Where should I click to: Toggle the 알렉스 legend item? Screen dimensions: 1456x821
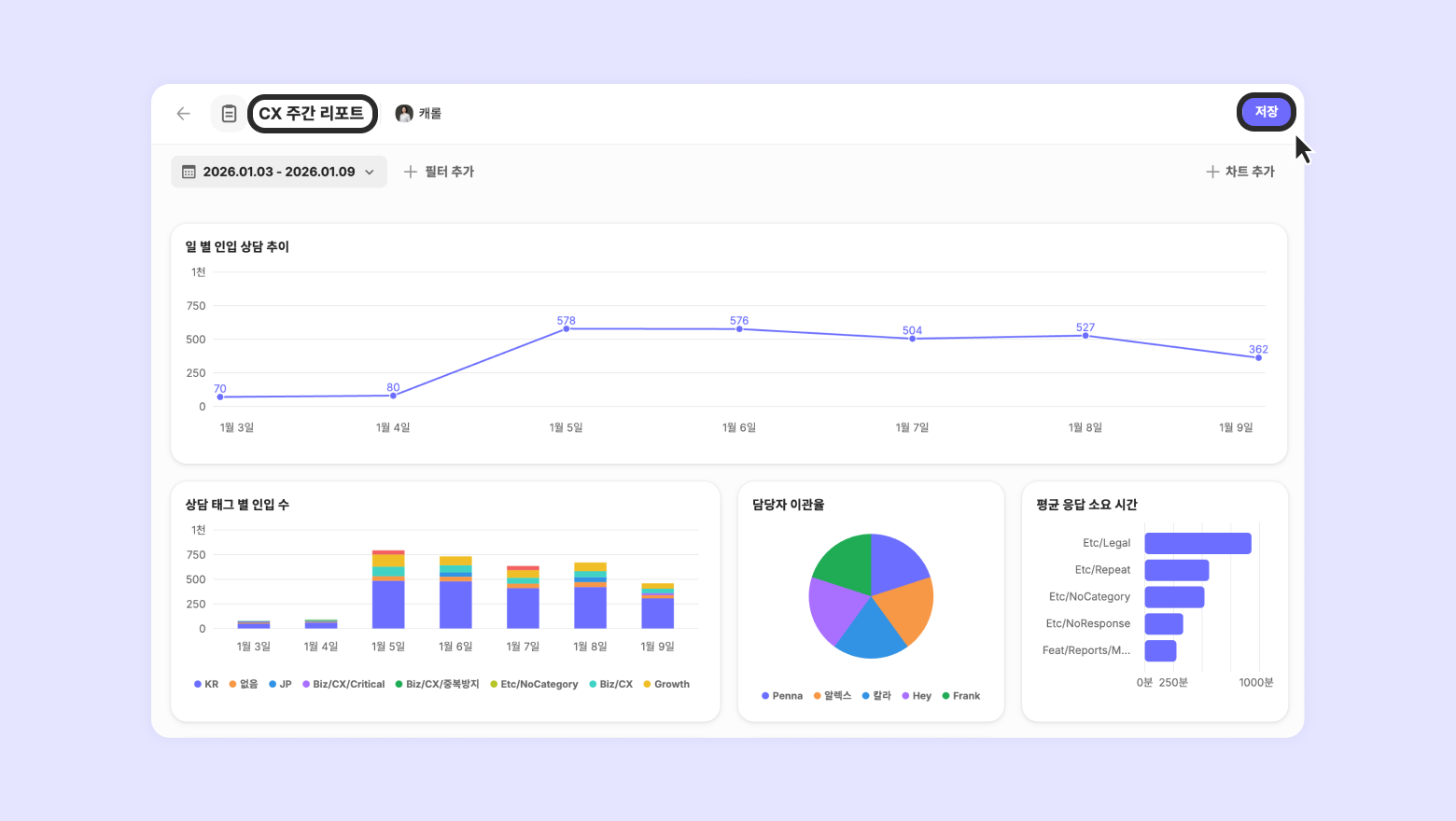click(x=833, y=696)
